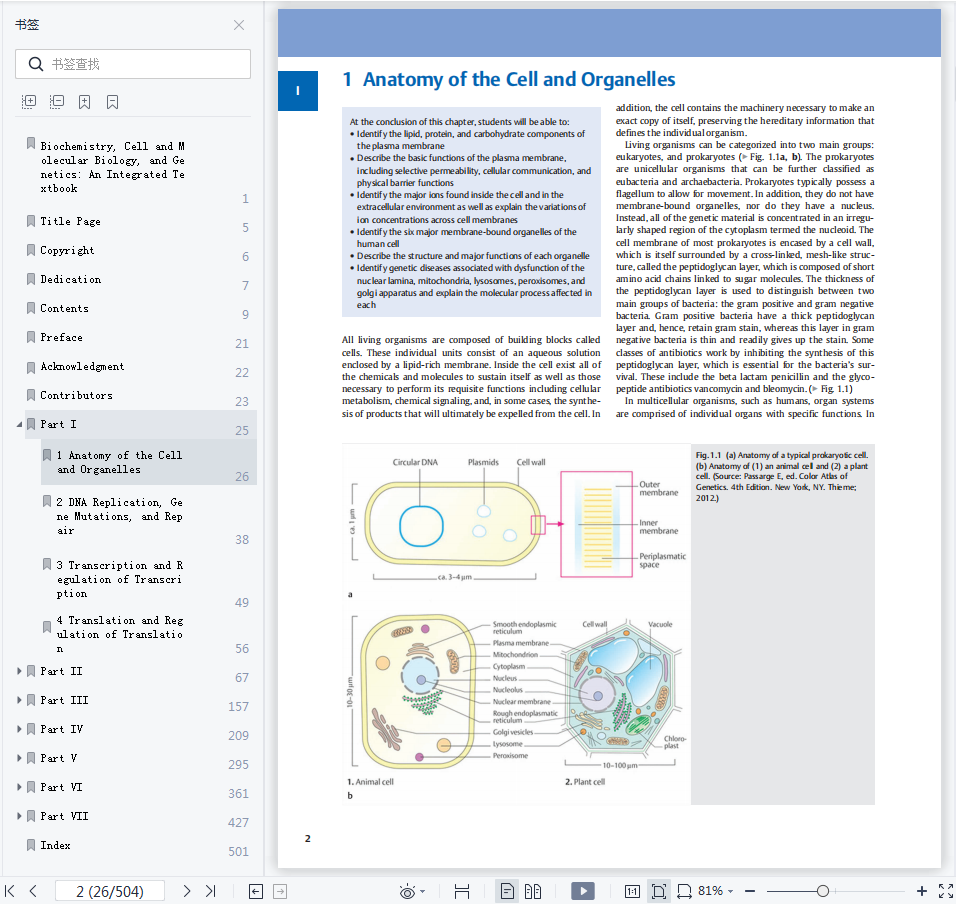The height and width of the screenshot is (904, 956).
Task: Select the Part I bookmark
Action: pyautogui.click(x=58, y=424)
